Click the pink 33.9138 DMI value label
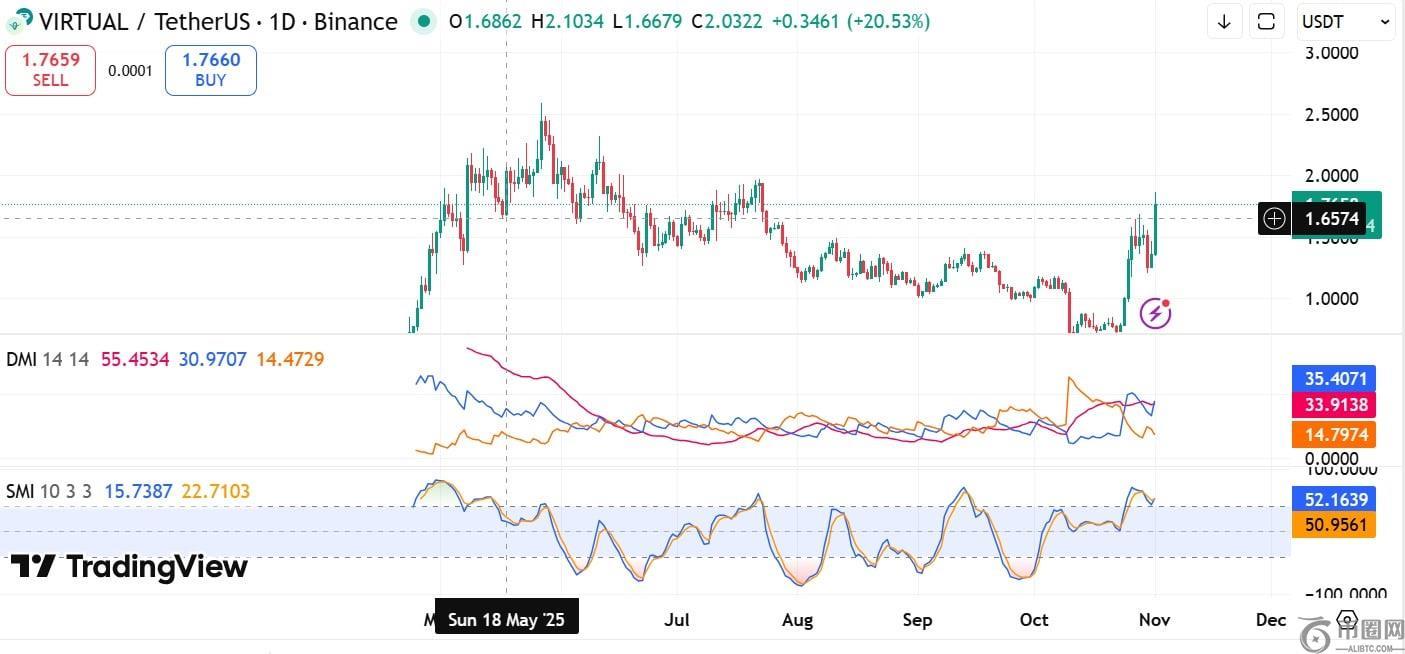 coord(1334,405)
